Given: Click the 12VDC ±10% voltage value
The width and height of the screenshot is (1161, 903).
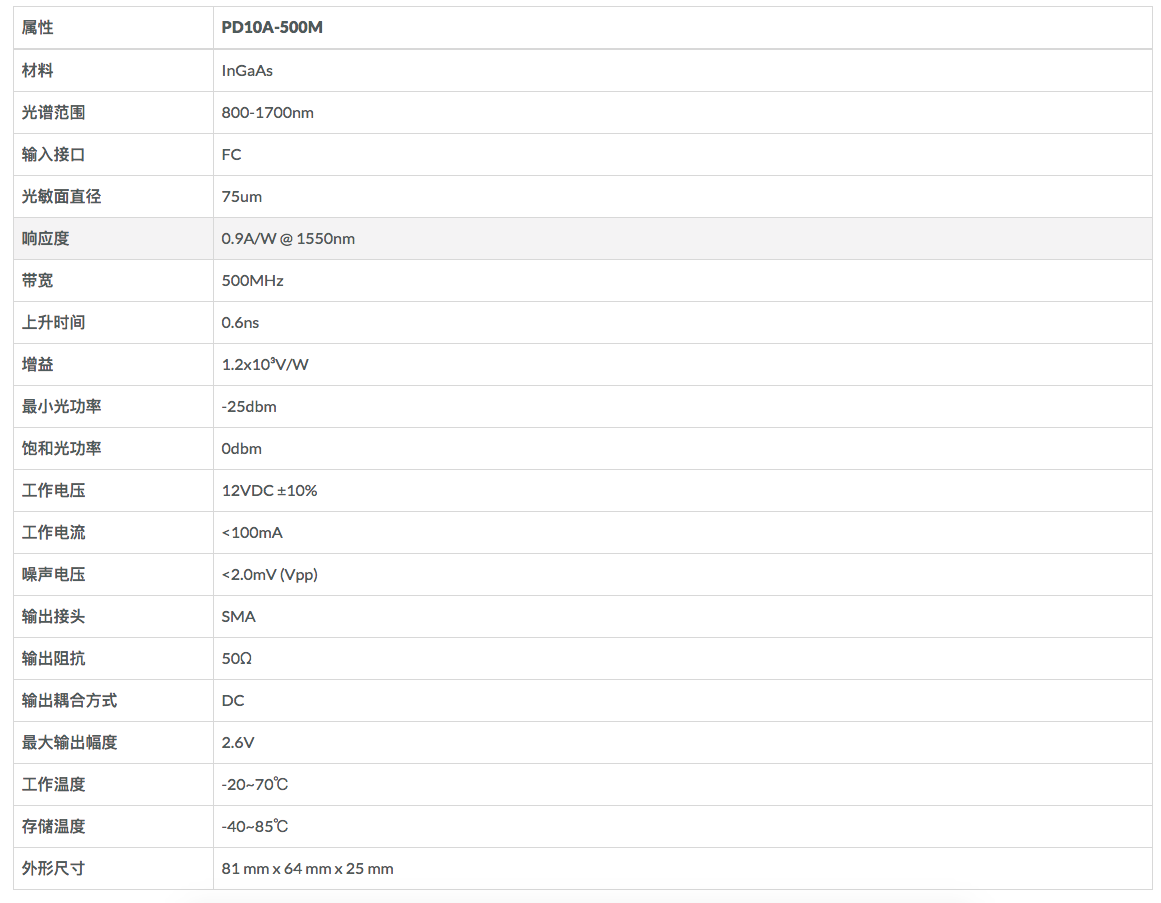Looking at the screenshot, I should [269, 491].
